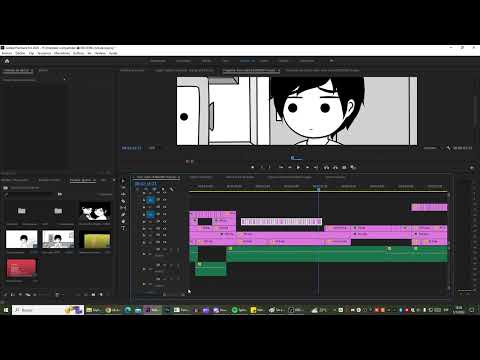The width and height of the screenshot is (480, 360).
Task: Click trash delete icon in project panel
Action: click(x=108, y=295)
